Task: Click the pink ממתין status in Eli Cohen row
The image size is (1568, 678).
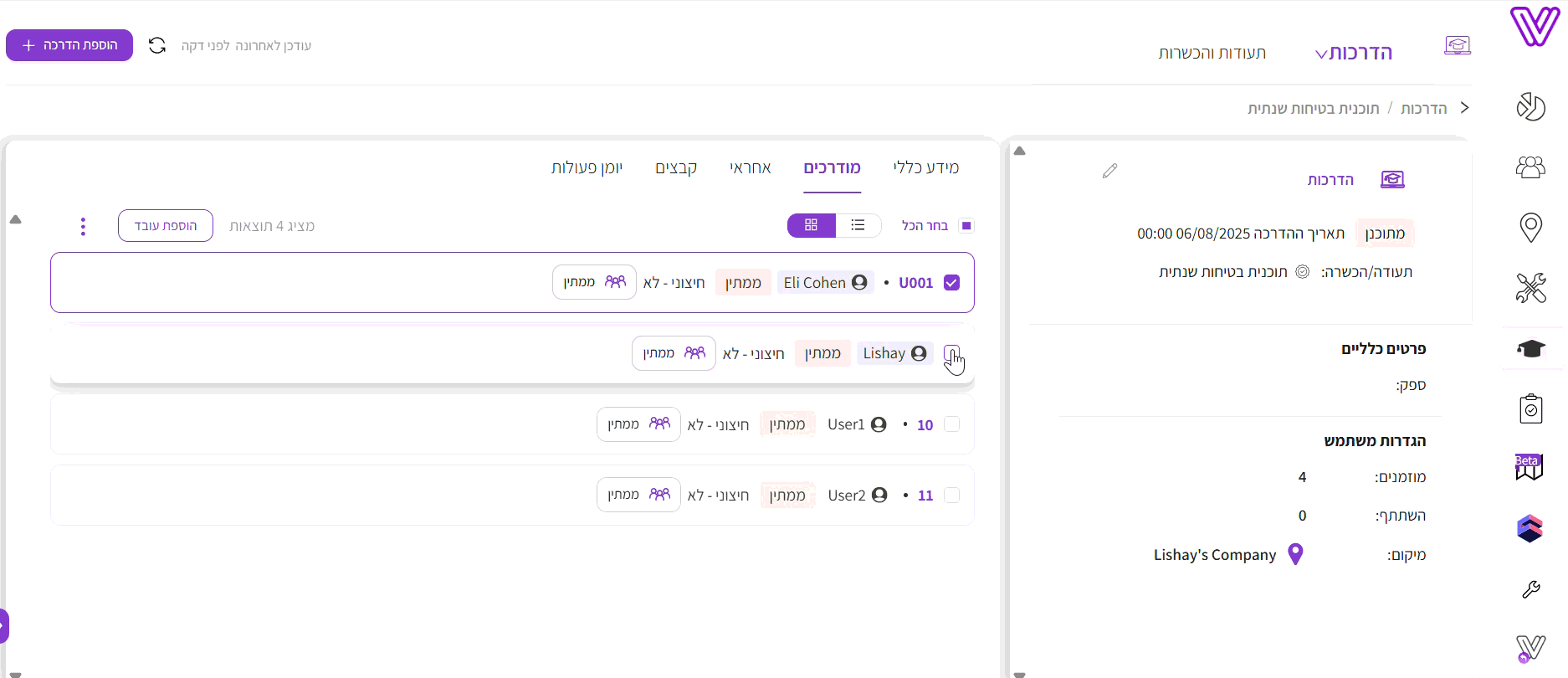Action: coord(743,283)
